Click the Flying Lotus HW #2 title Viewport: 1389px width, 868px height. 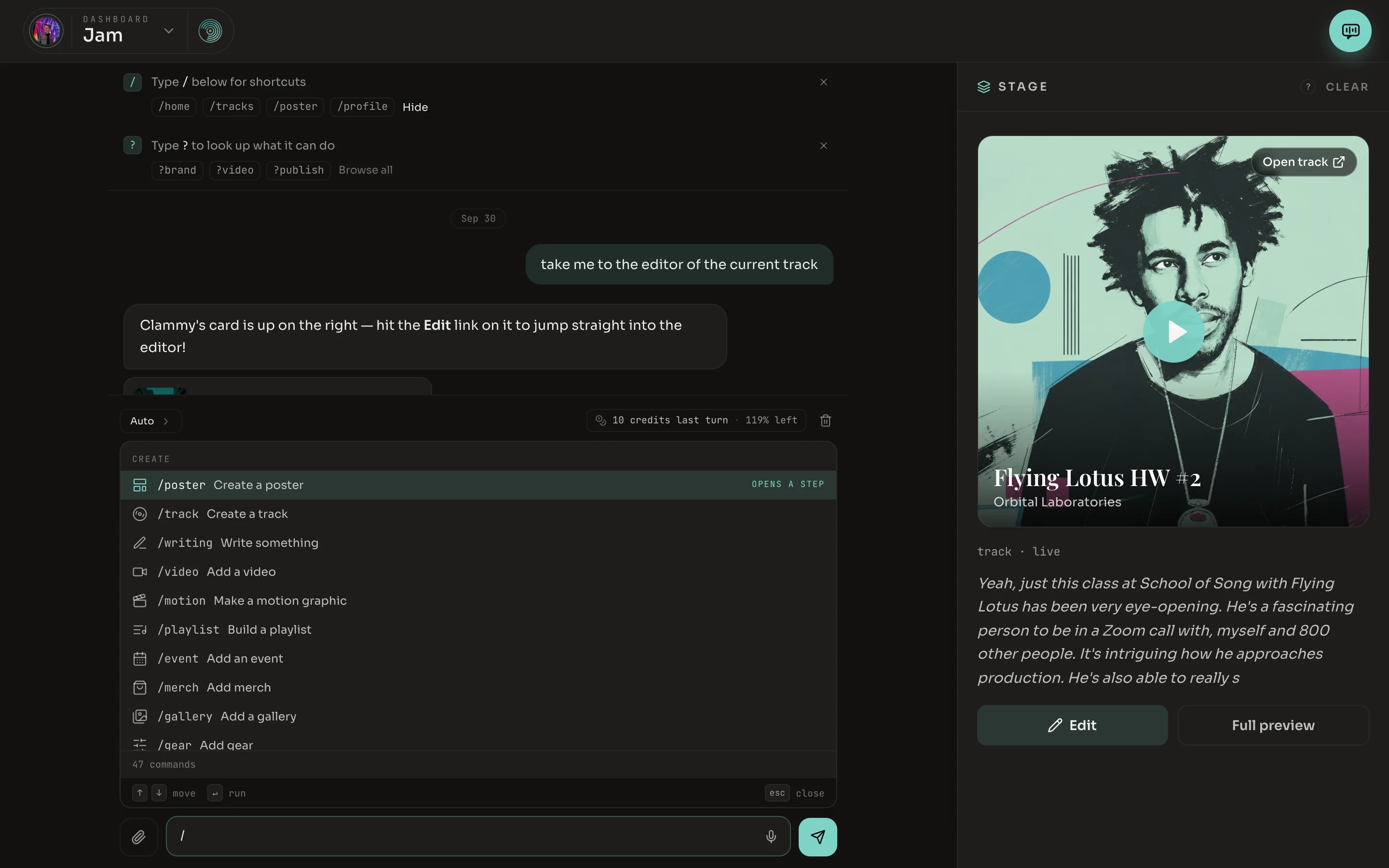(x=1097, y=477)
